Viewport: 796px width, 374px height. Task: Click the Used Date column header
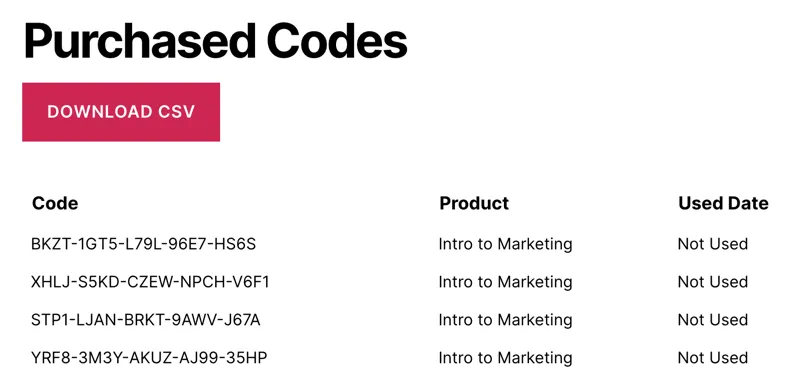click(x=723, y=203)
